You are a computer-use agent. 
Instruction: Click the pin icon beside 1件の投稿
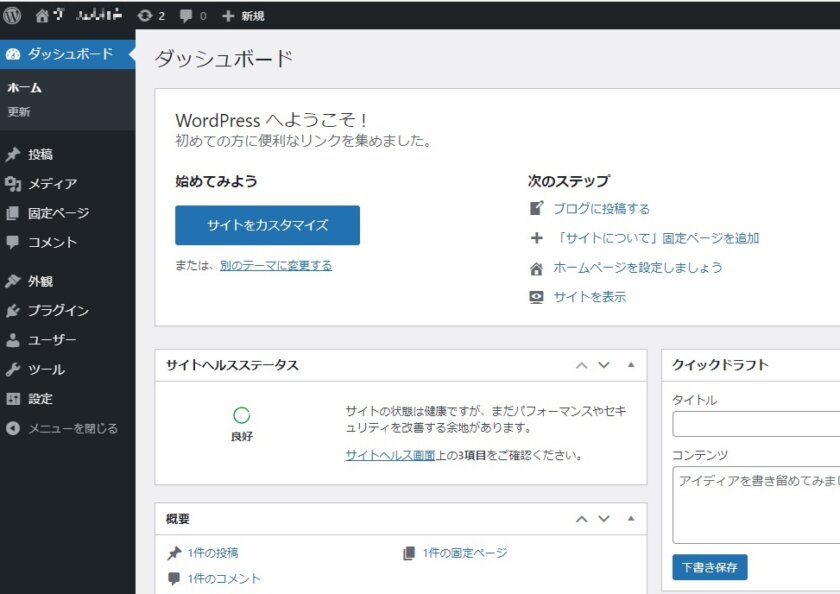[x=174, y=553]
